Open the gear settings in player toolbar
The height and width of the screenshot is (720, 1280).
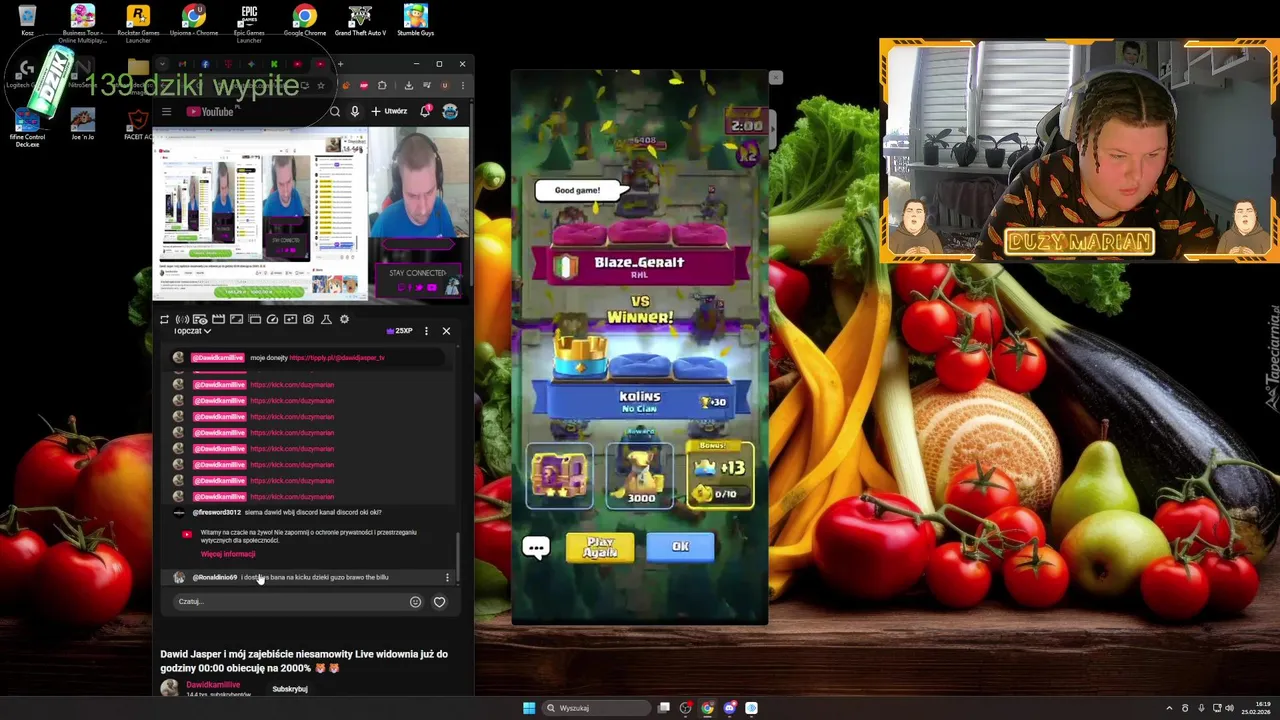pos(344,319)
